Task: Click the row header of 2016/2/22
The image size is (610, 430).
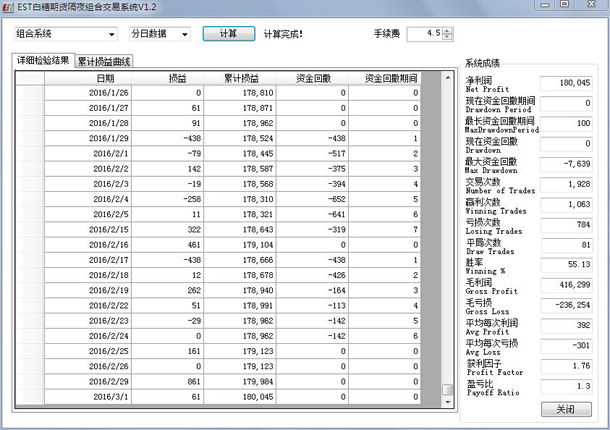Action: 30,305
